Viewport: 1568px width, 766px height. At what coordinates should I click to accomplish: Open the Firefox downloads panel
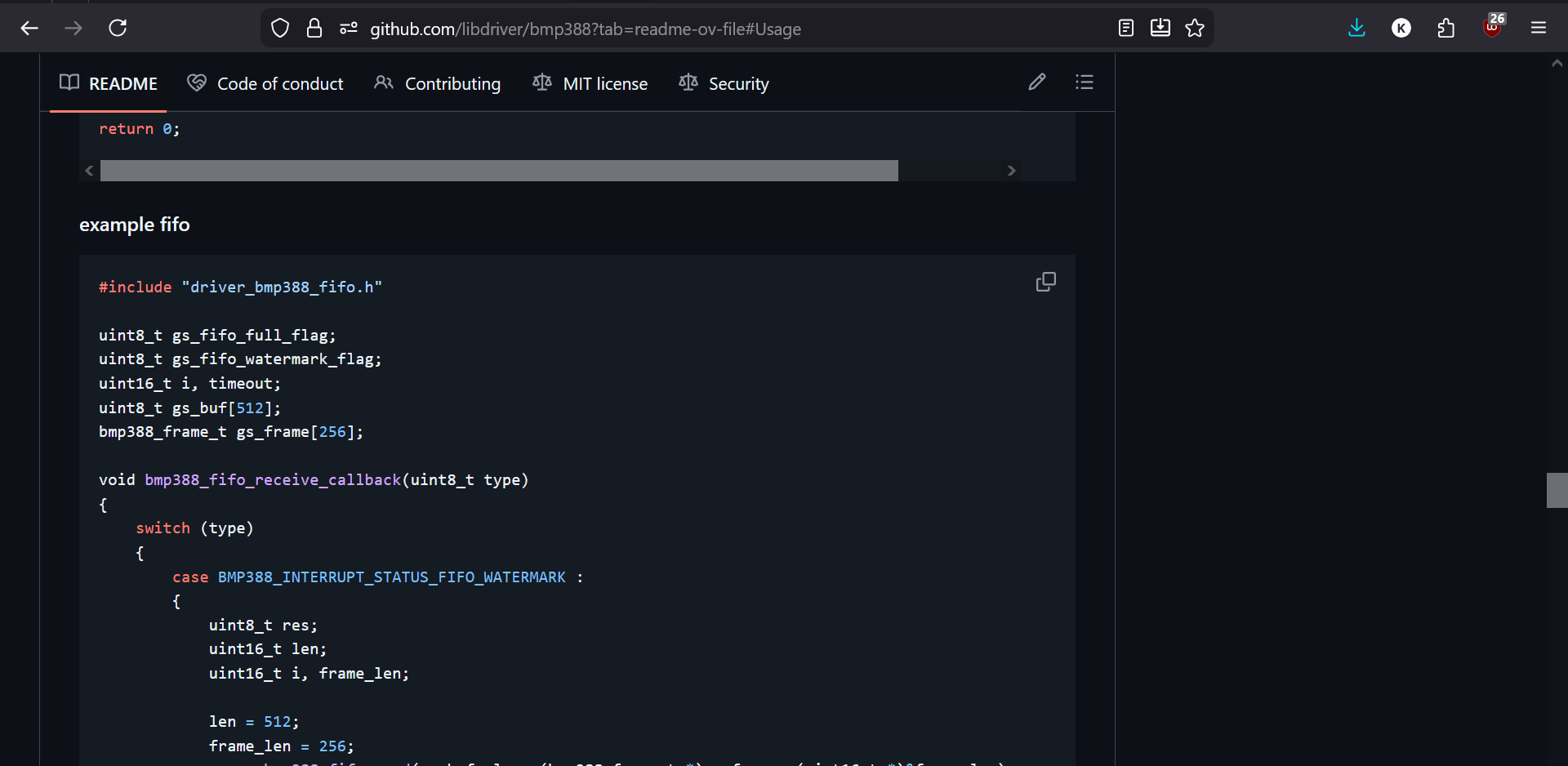[x=1356, y=29]
